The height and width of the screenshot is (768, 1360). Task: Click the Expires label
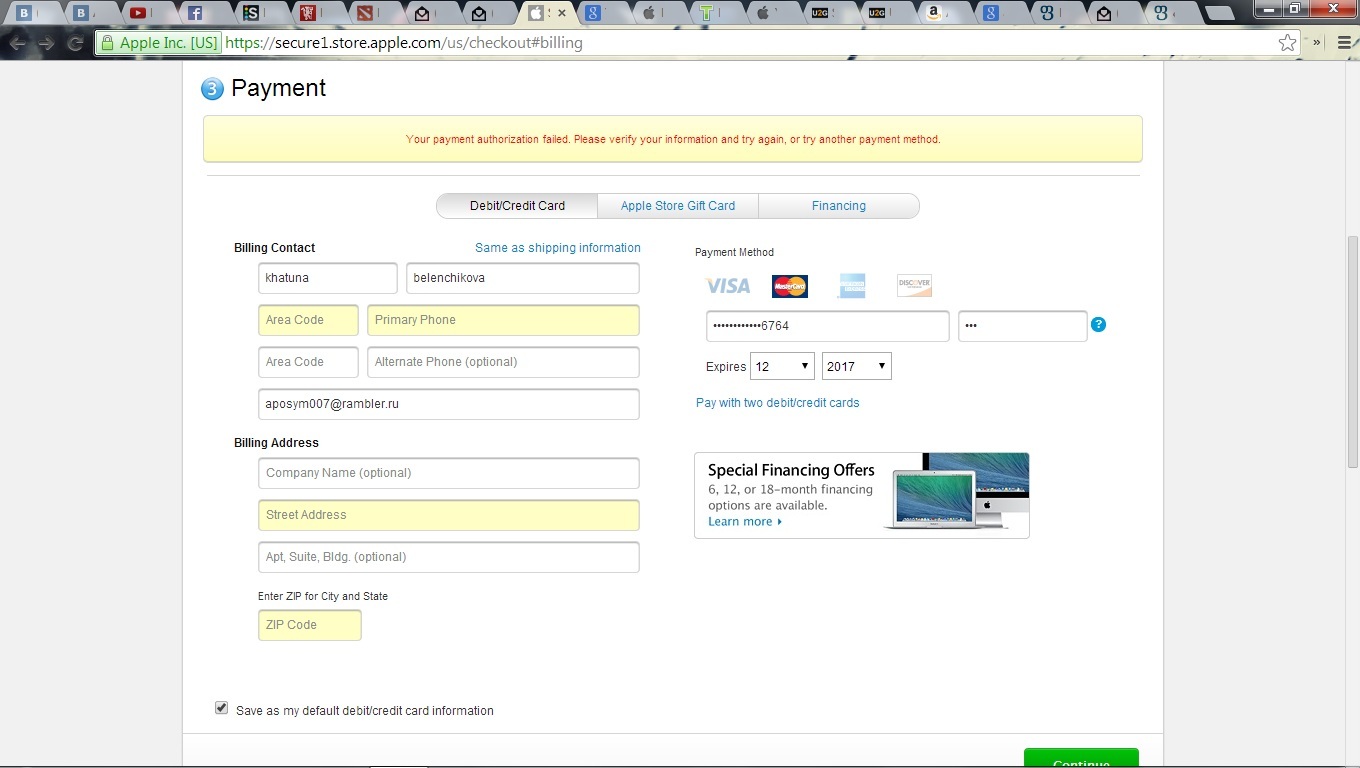726,367
